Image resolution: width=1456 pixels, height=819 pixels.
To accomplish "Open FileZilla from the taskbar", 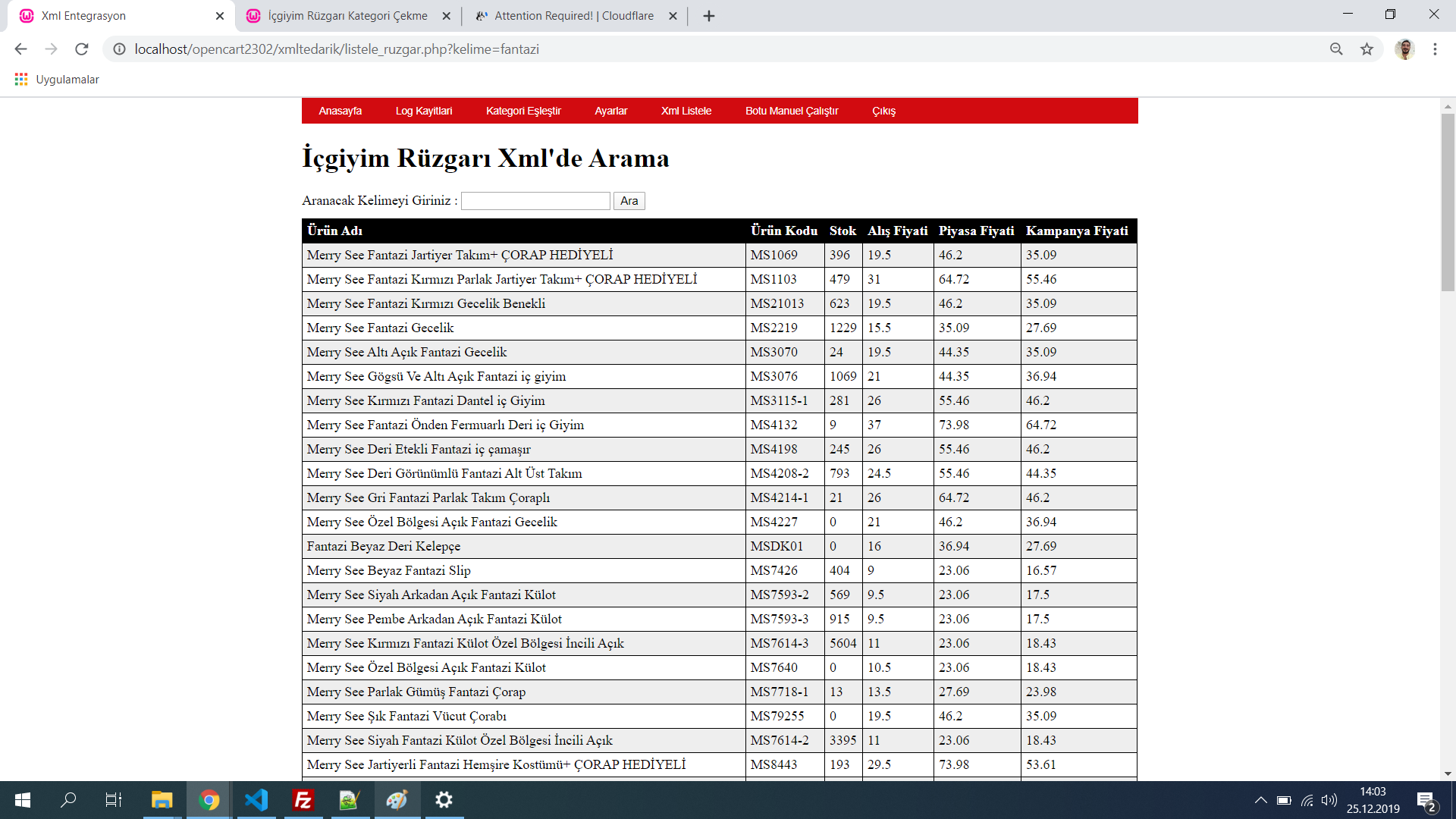I will point(303,800).
